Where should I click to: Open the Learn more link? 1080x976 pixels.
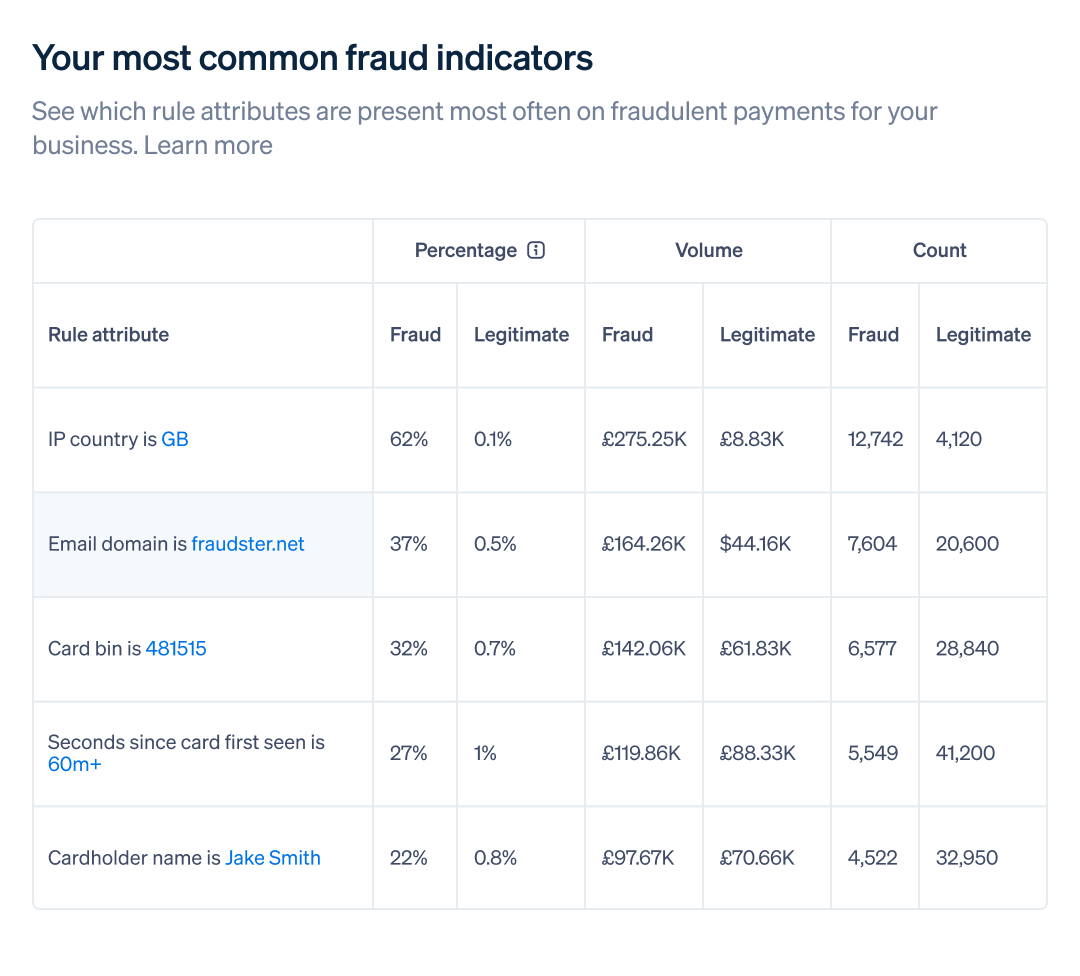tap(208, 145)
